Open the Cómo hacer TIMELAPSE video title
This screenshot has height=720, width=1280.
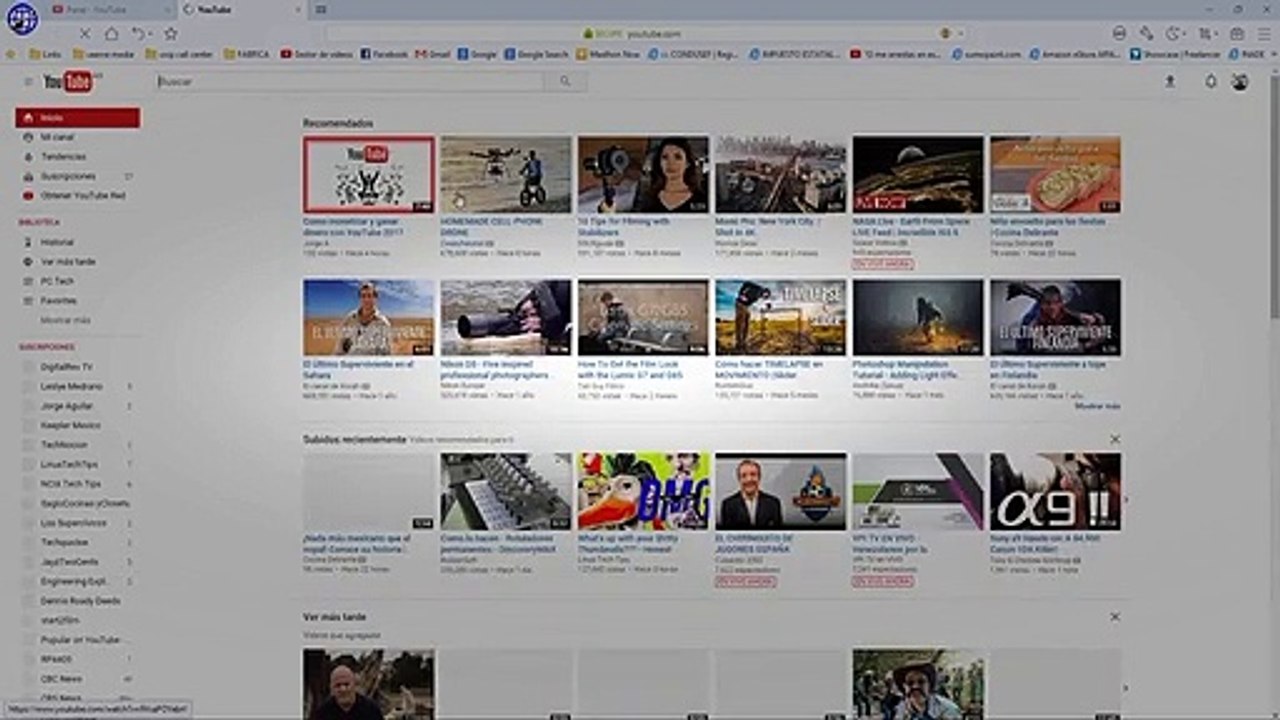(768, 370)
